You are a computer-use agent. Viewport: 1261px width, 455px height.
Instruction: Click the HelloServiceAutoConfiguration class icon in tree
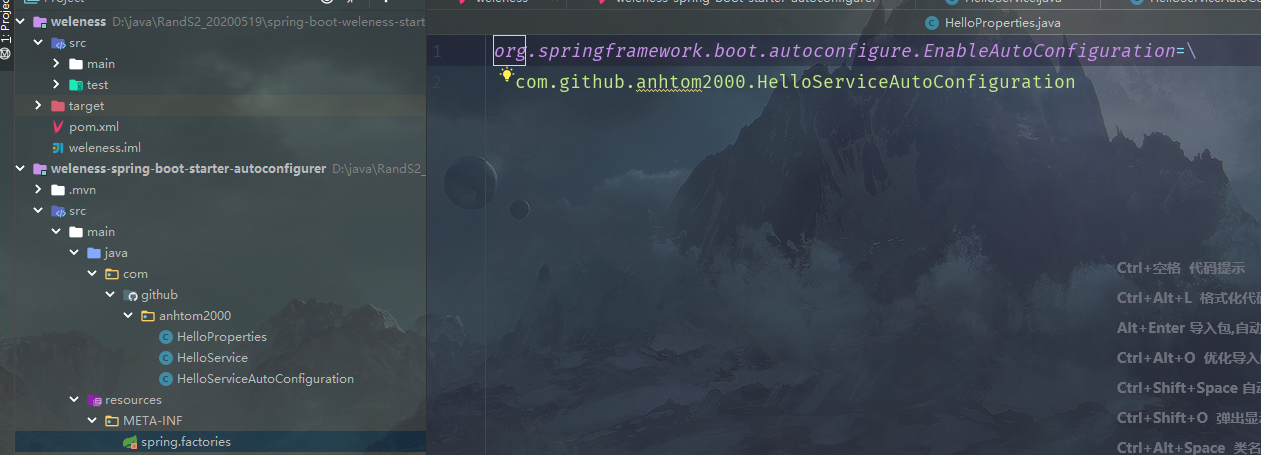click(166, 379)
